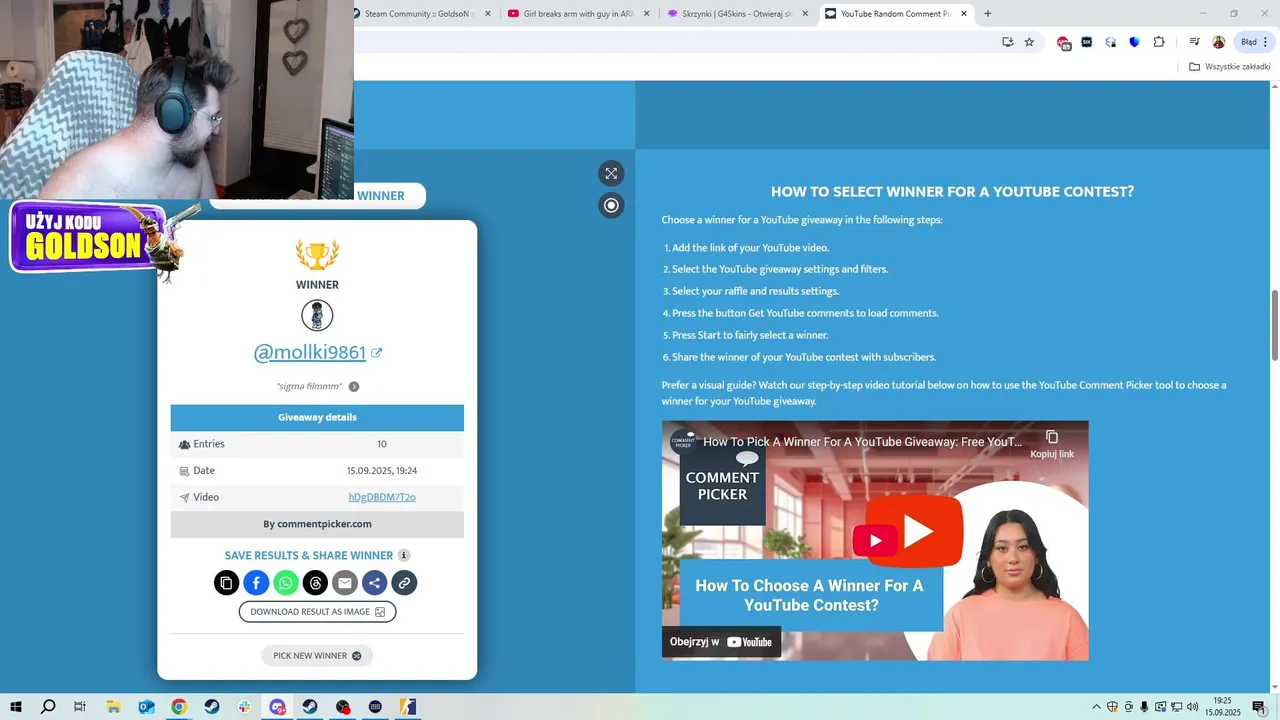
Task: Switch to the Skrzynki G4Skins tab
Action: (x=738, y=14)
